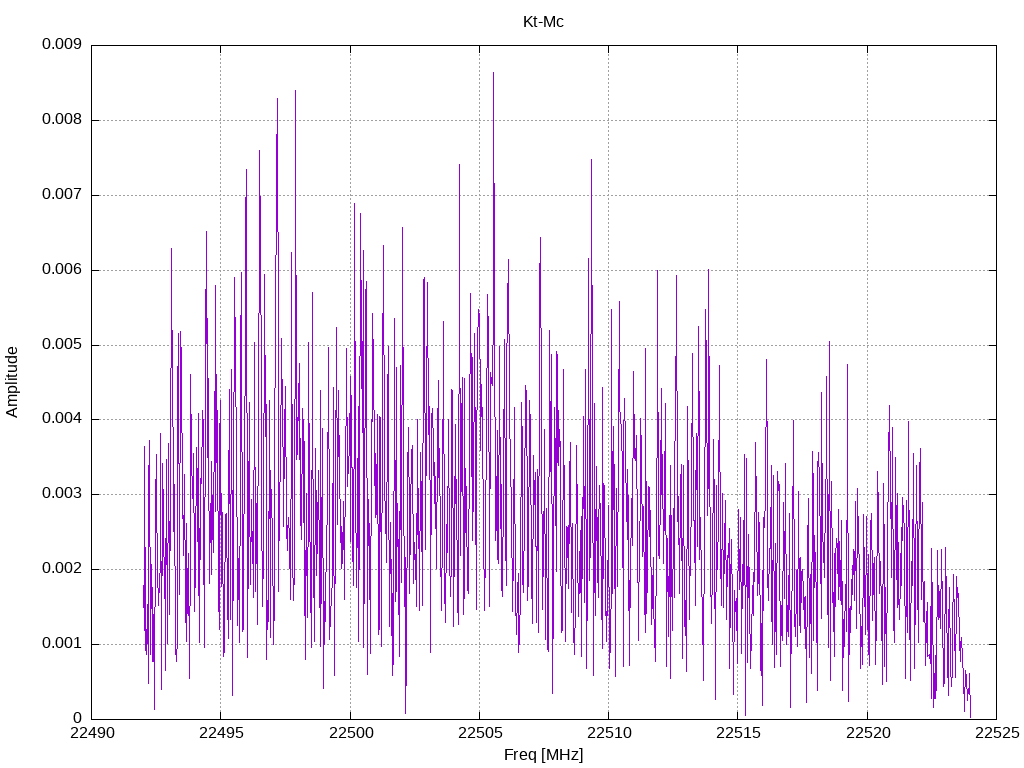Click x-axis tick label 22510

click(x=609, y=733)
